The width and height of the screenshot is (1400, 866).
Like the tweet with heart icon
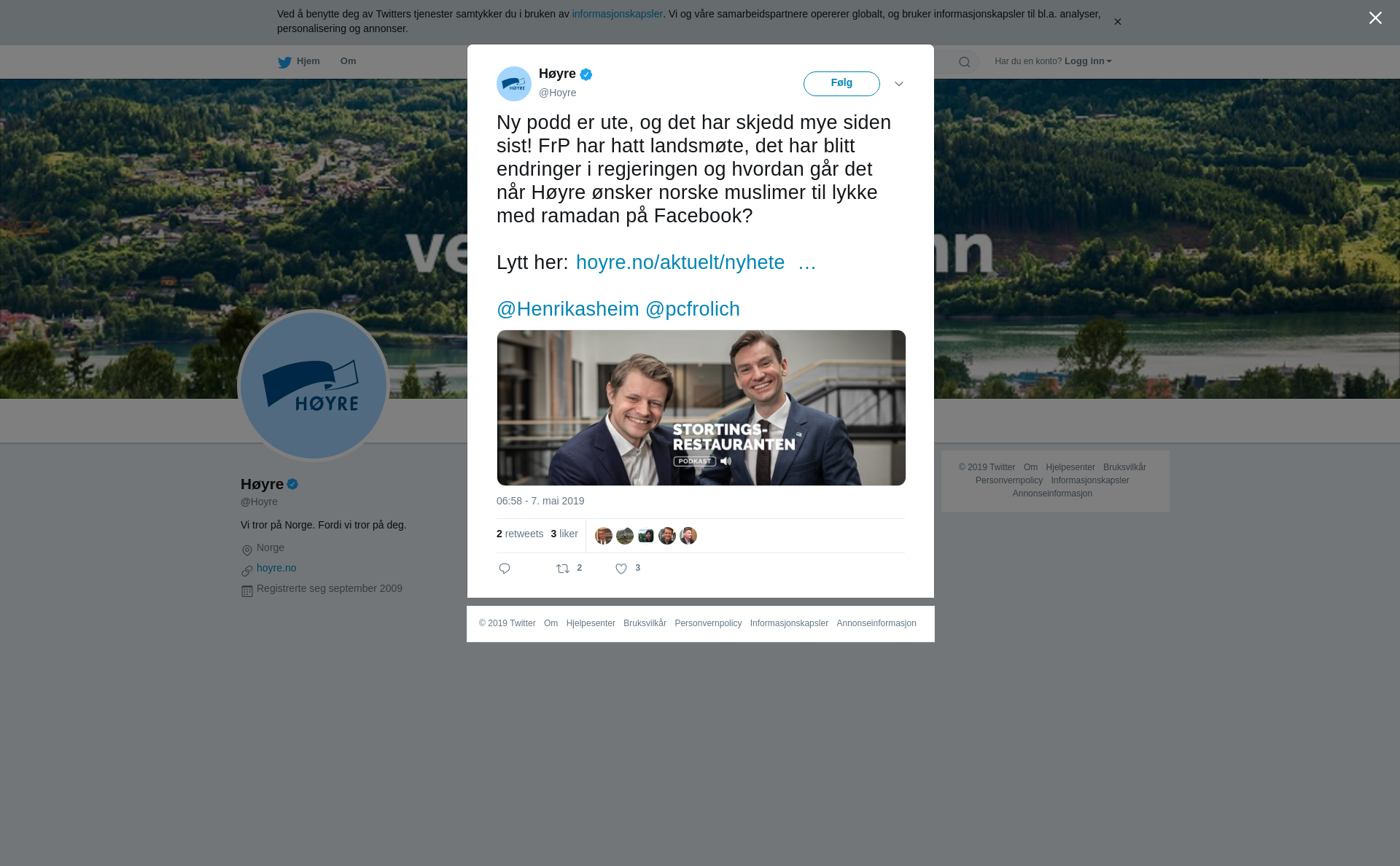[x=621, y=569]
